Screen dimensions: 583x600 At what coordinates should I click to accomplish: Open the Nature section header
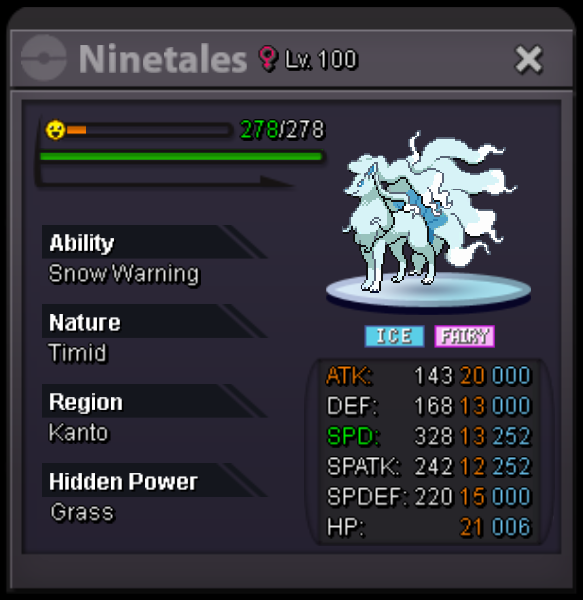[154, 321]
